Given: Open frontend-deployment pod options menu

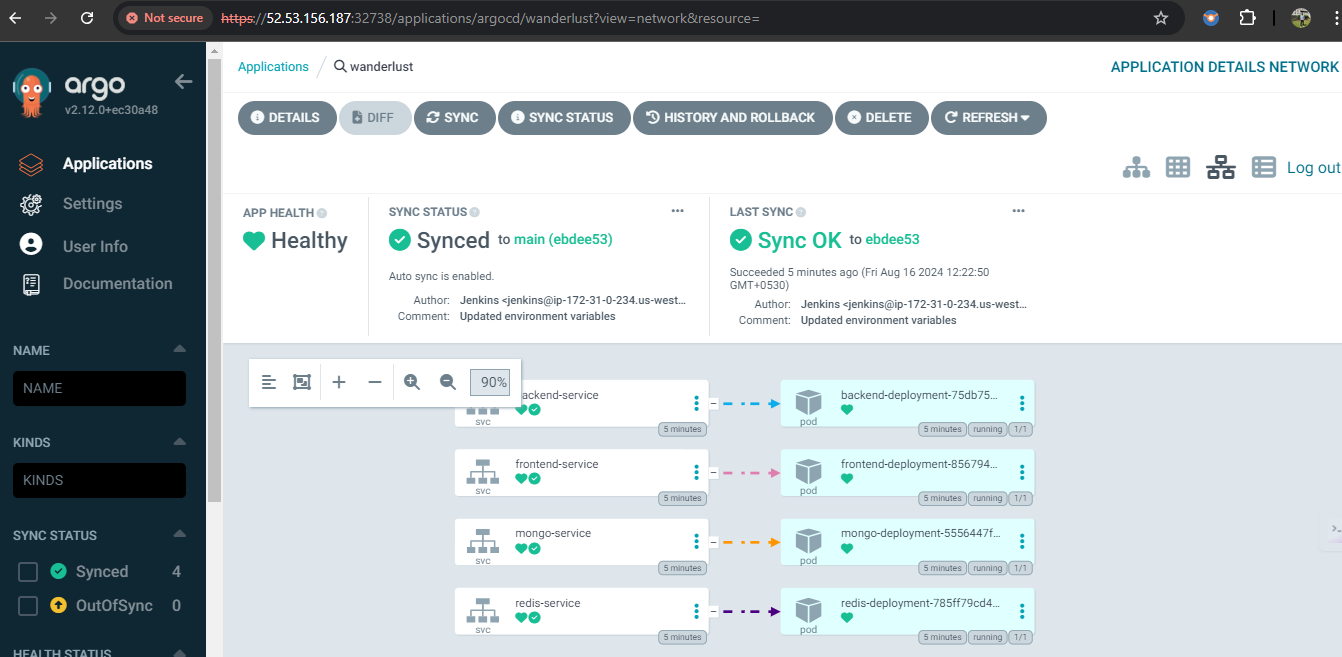Looking at the screenshot, I should [1022, 472].
